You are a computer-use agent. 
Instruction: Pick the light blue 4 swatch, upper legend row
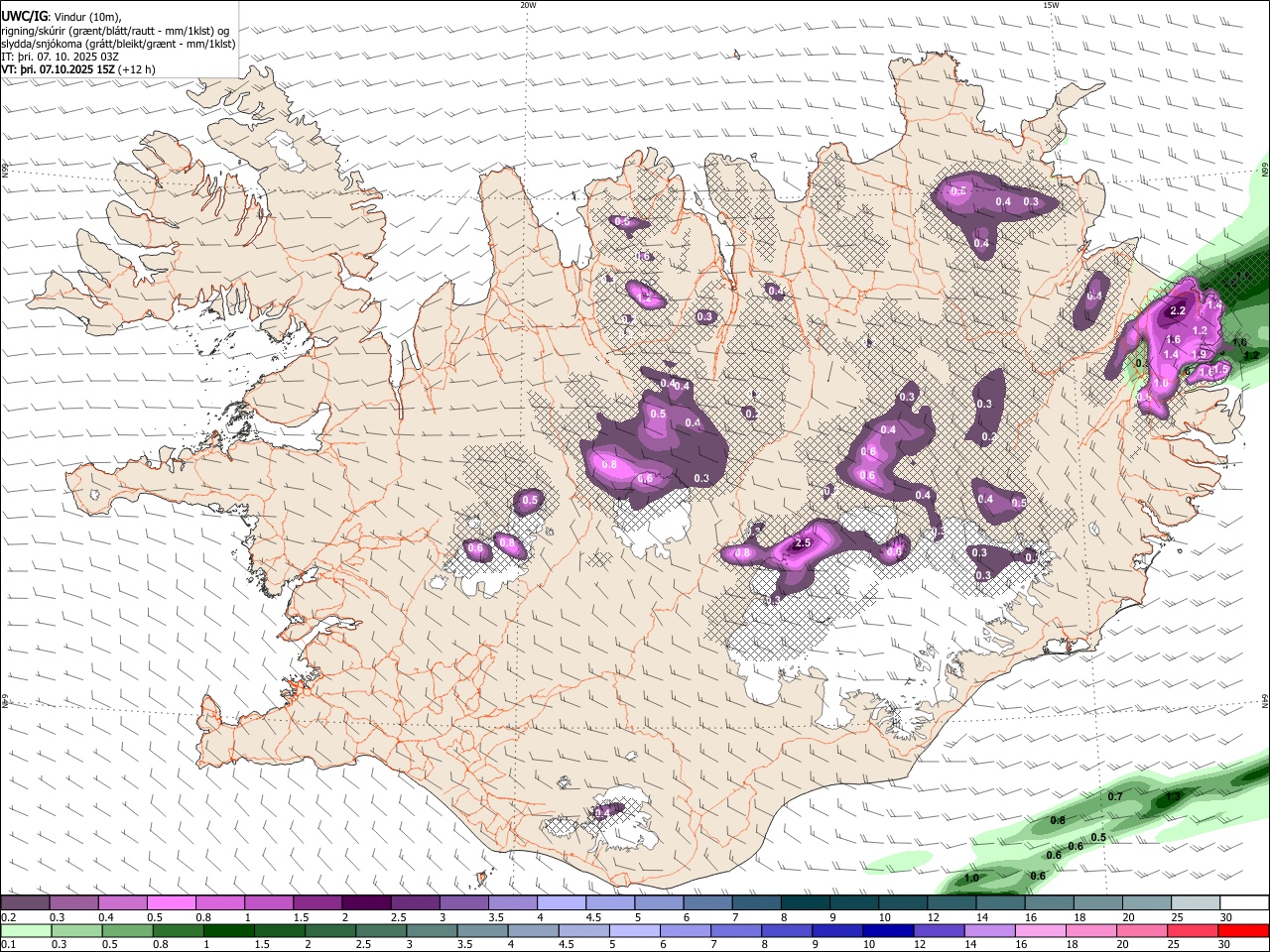pos(561,903)
